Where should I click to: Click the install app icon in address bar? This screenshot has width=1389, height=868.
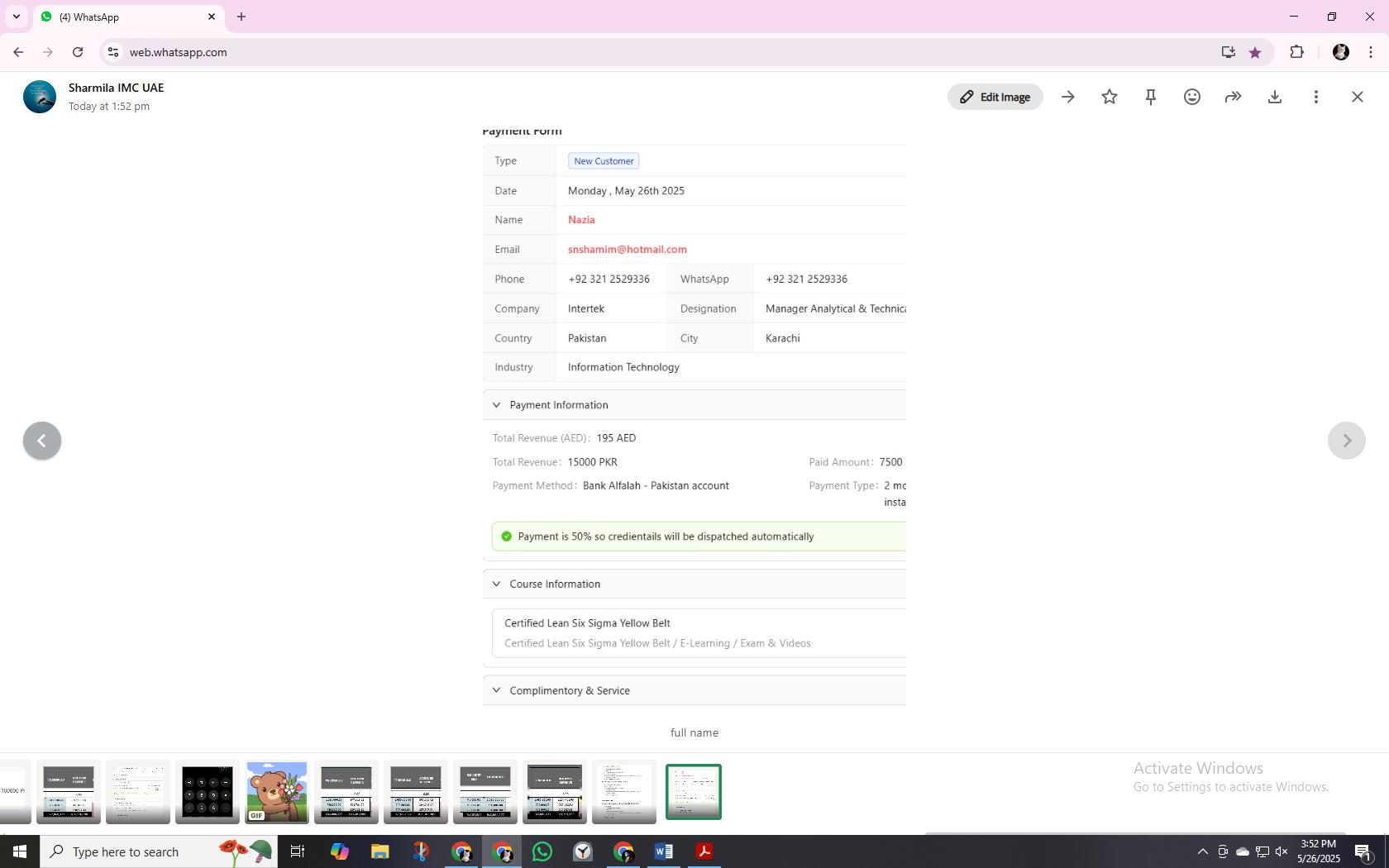(1229, 52)
